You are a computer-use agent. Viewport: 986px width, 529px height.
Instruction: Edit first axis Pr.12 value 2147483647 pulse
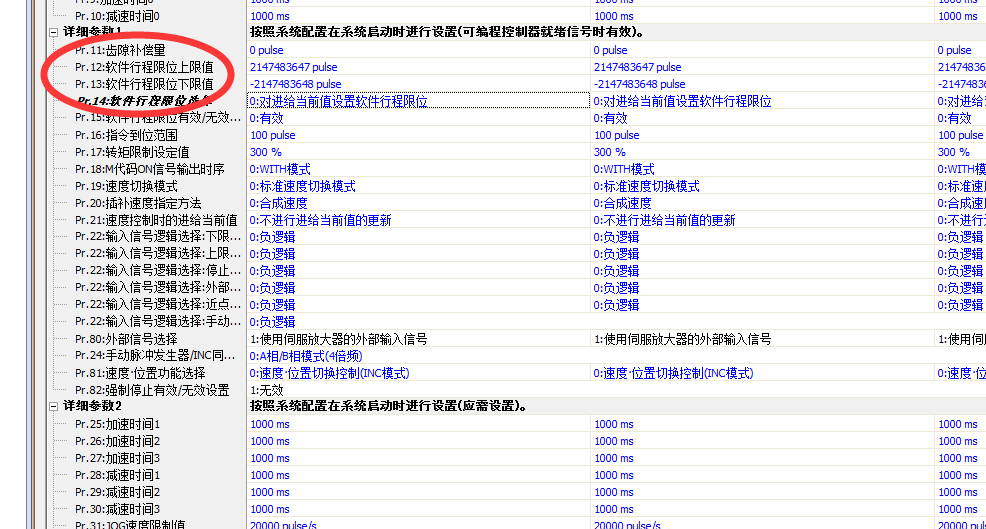pos(293,67)
